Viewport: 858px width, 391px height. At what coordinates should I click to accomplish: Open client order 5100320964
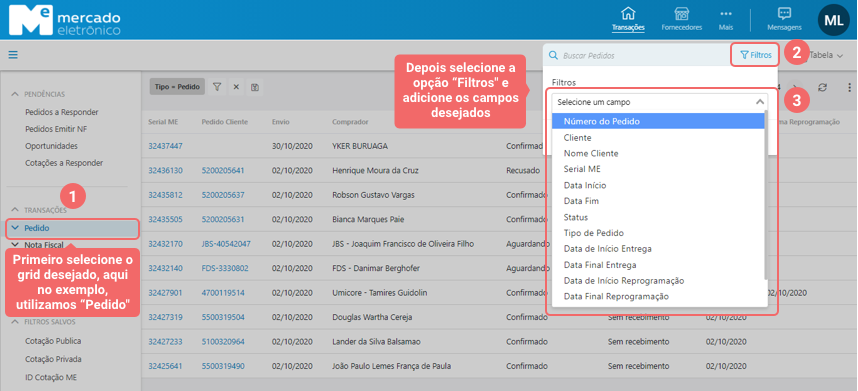coord(223,342)
